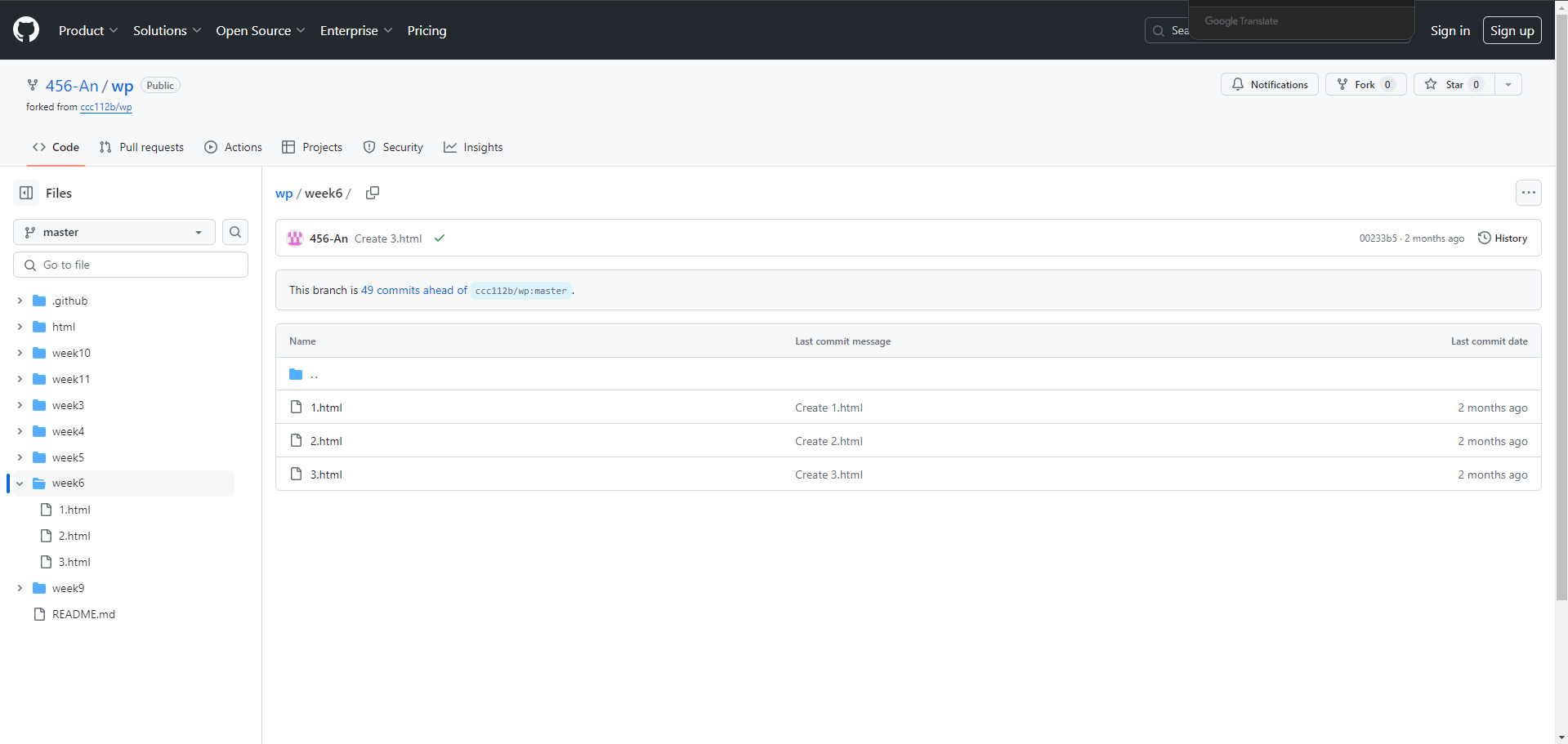Viewport: 1568px width, 744px height.
Task: Expand the week5 folder chevron
Action: pos(20,457)
